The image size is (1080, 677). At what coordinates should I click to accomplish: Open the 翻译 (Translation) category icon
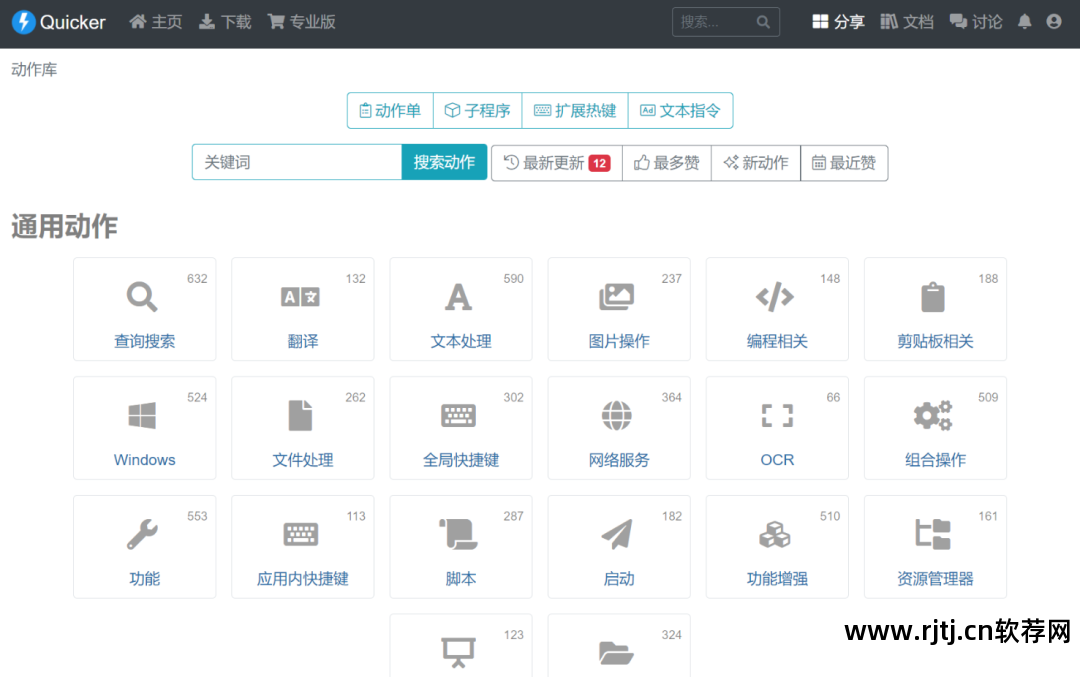[302, 297]
